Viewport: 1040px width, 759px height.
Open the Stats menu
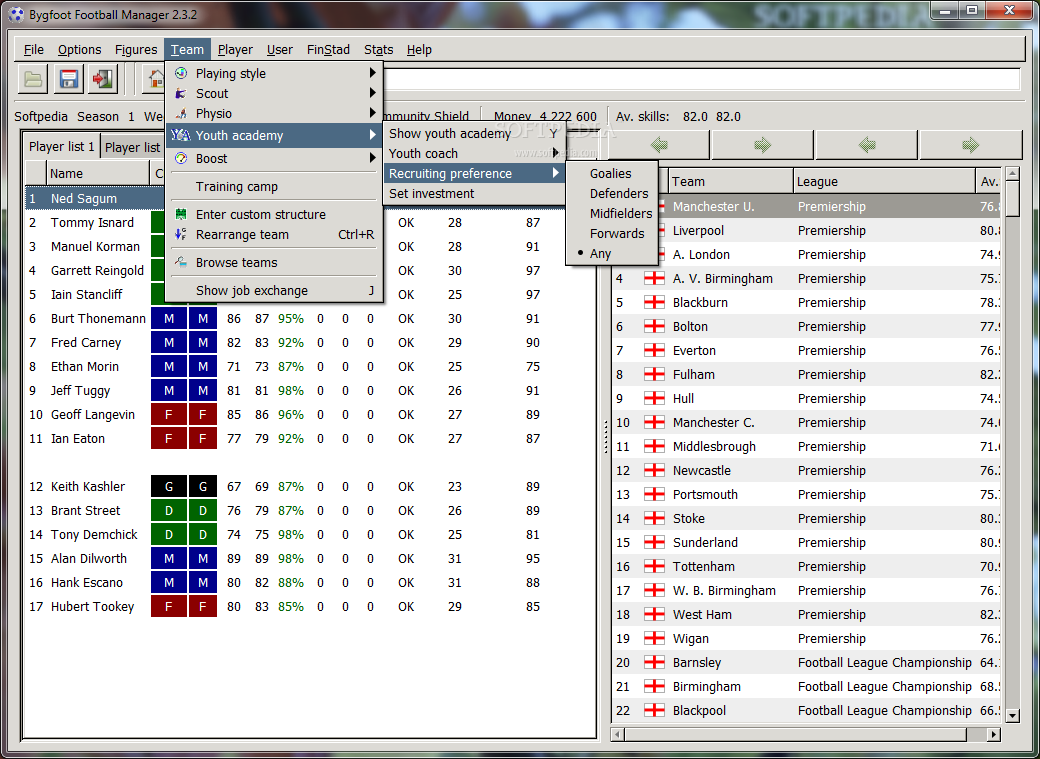click(379, 50)
